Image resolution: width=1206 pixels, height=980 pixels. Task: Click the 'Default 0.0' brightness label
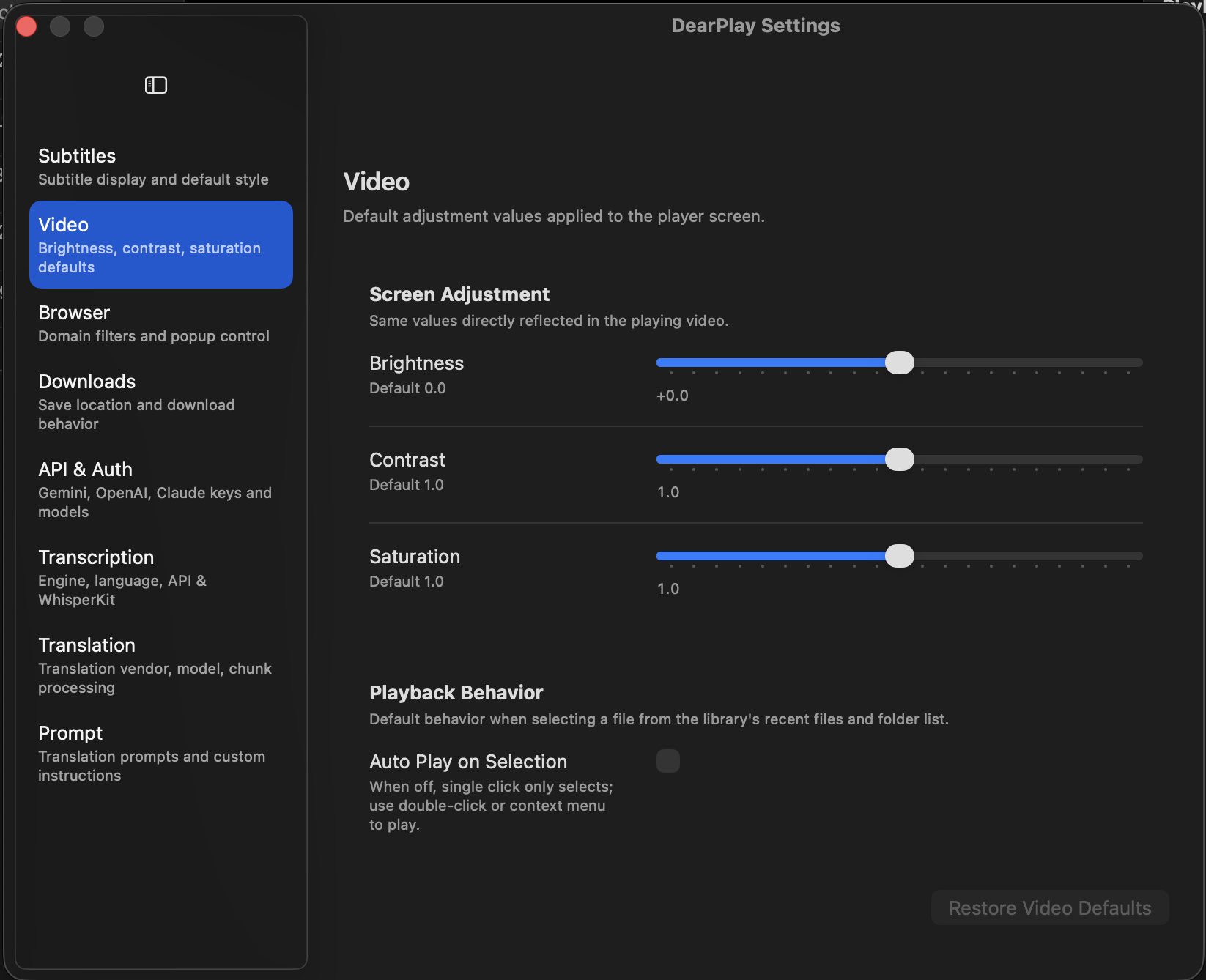(x=407, y=388)
